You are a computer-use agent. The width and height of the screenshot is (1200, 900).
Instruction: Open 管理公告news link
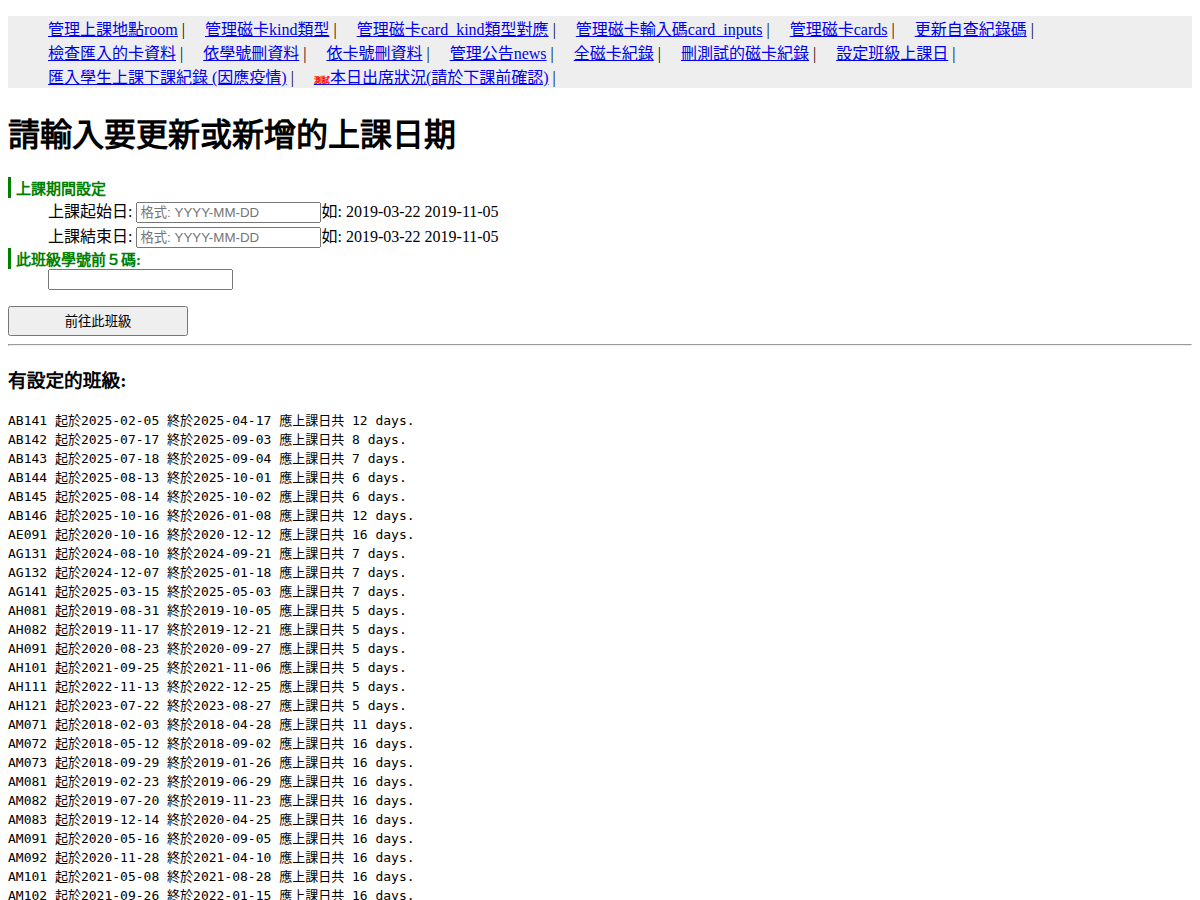(x=498, y=54)
